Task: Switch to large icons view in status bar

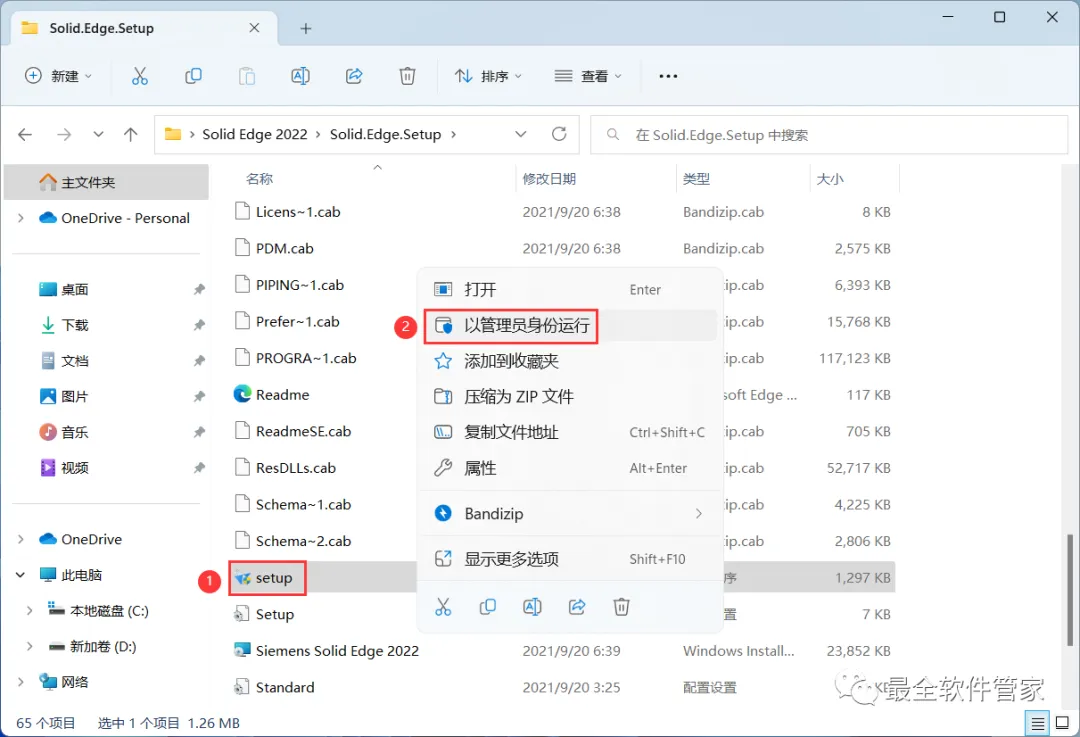Action: pos(1063,723)
